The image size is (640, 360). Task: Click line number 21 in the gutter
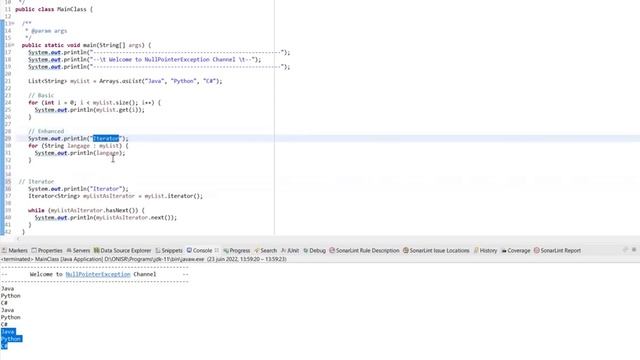click(x=8, y=81)
